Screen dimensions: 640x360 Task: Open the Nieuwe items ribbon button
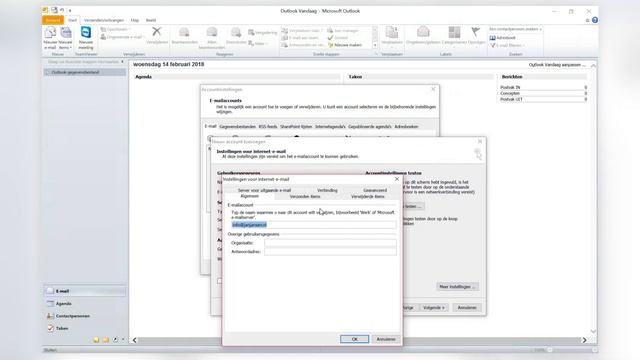[65, 38]
